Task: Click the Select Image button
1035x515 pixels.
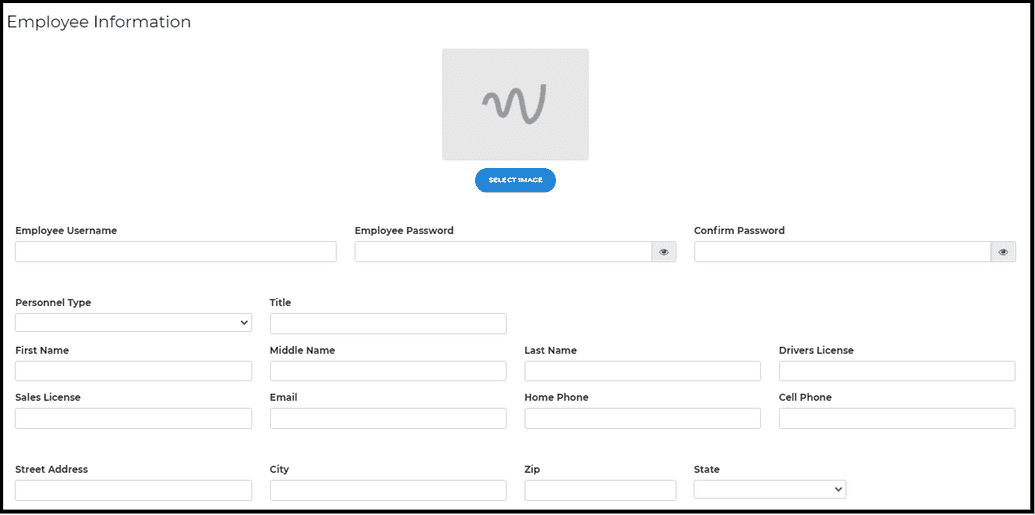Action: [516, 180]
